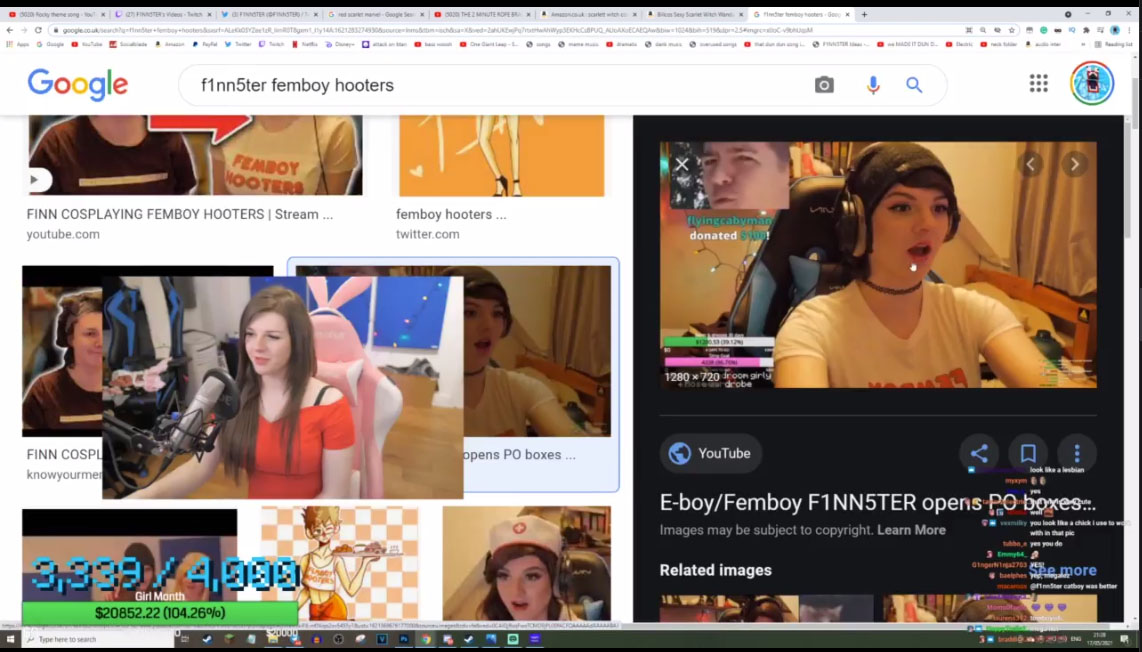Save the previewed image with bookmark icon
1142x652 pixels.
(1028, 453)
